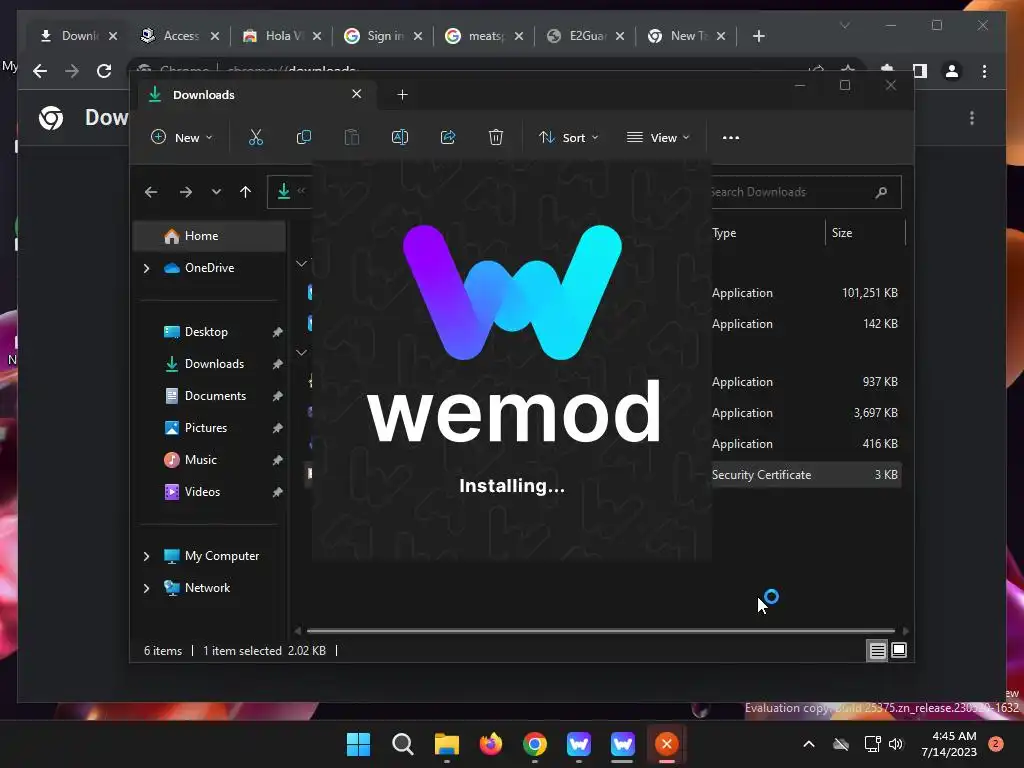Screen dimensions: 1024x768
Task: Launch Firefox from the taskbar
Action: [x=490, y=744]
